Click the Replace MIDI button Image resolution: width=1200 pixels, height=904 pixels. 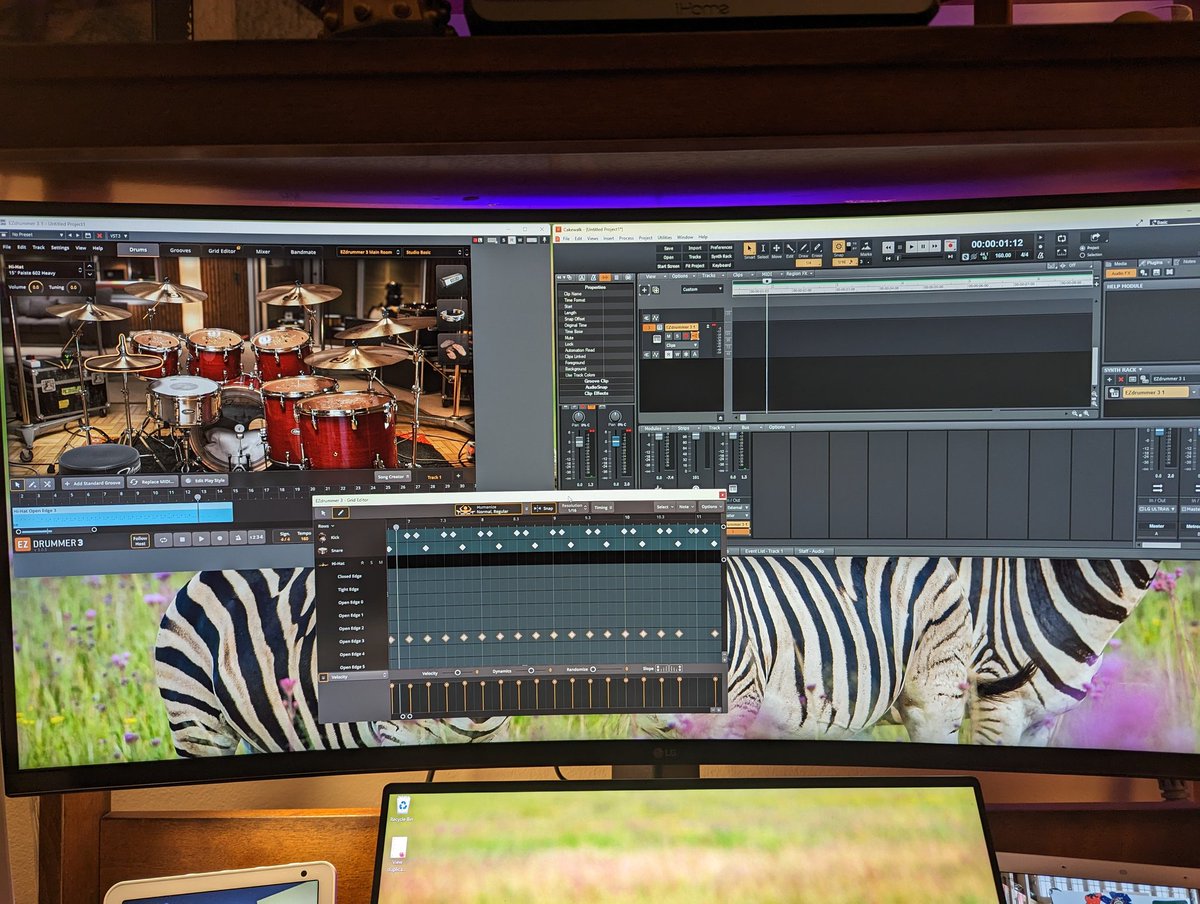point(153,482)
